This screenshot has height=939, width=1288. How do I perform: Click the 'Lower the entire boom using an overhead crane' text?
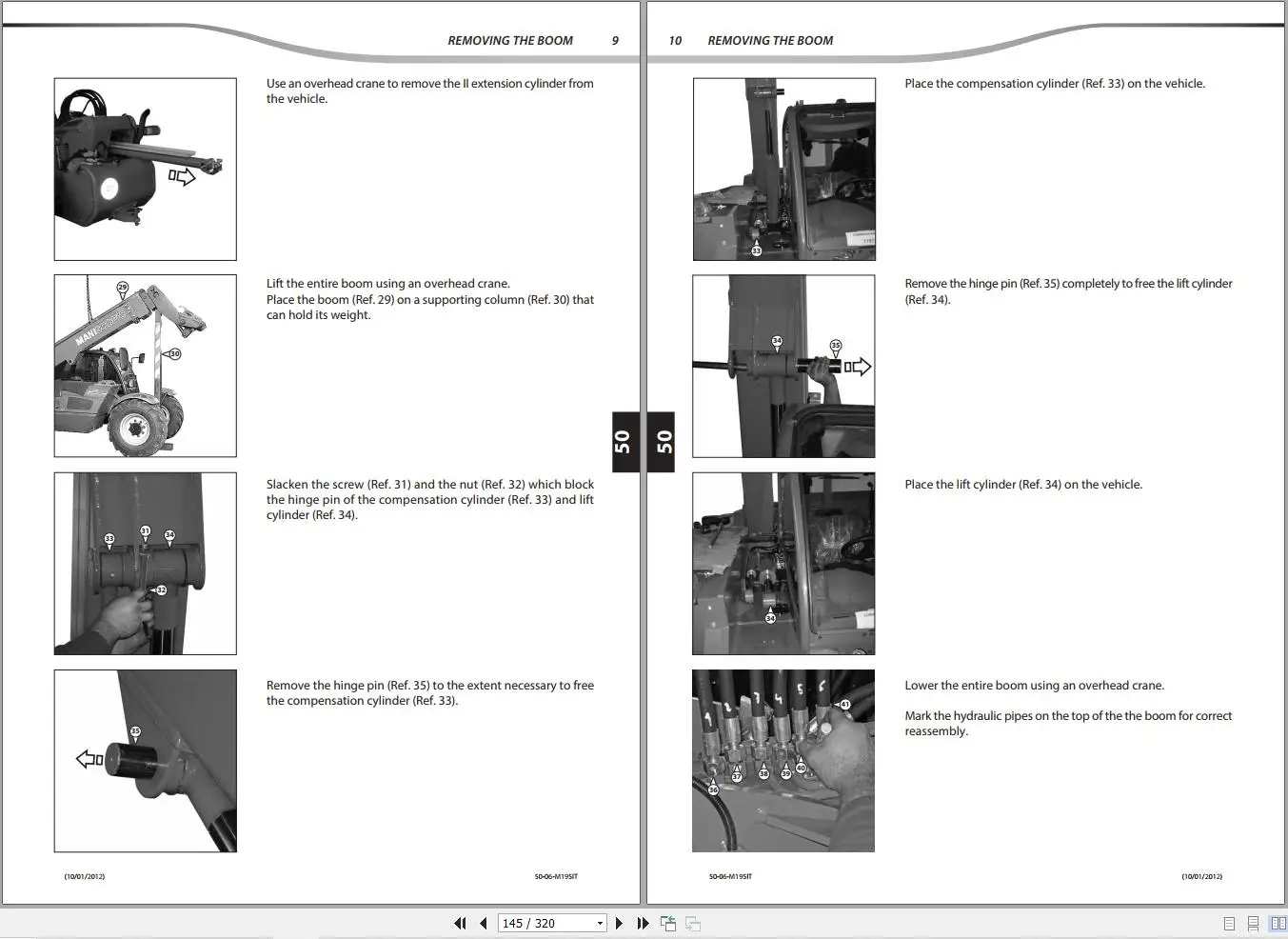tap(1035, 686)
